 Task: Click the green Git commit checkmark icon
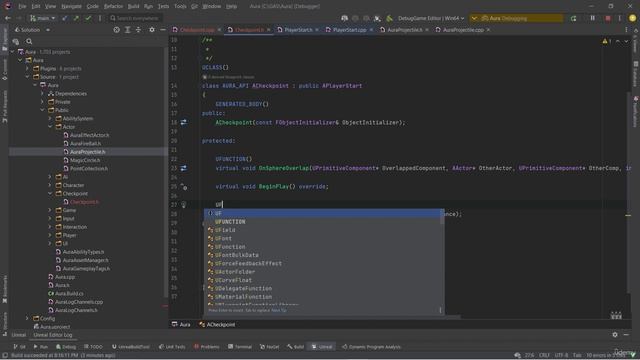(x=88, y=18)
